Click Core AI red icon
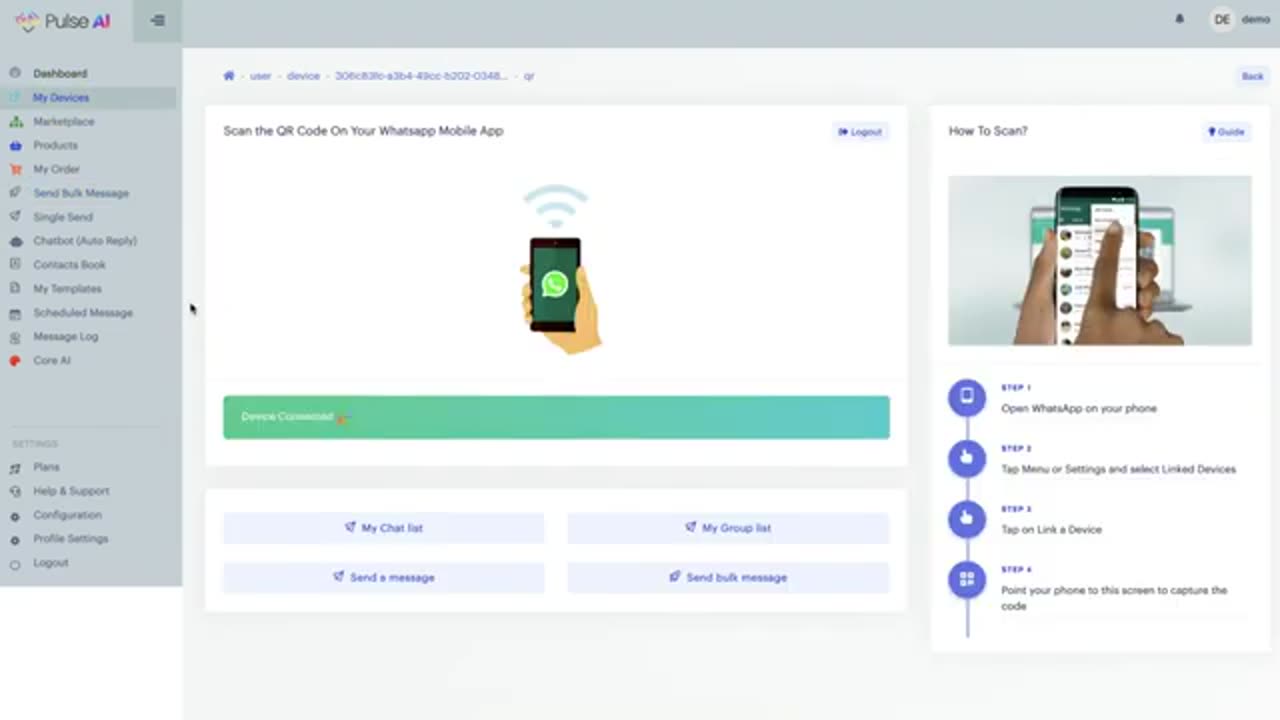 pyautogui.click(x=15, y=361)
